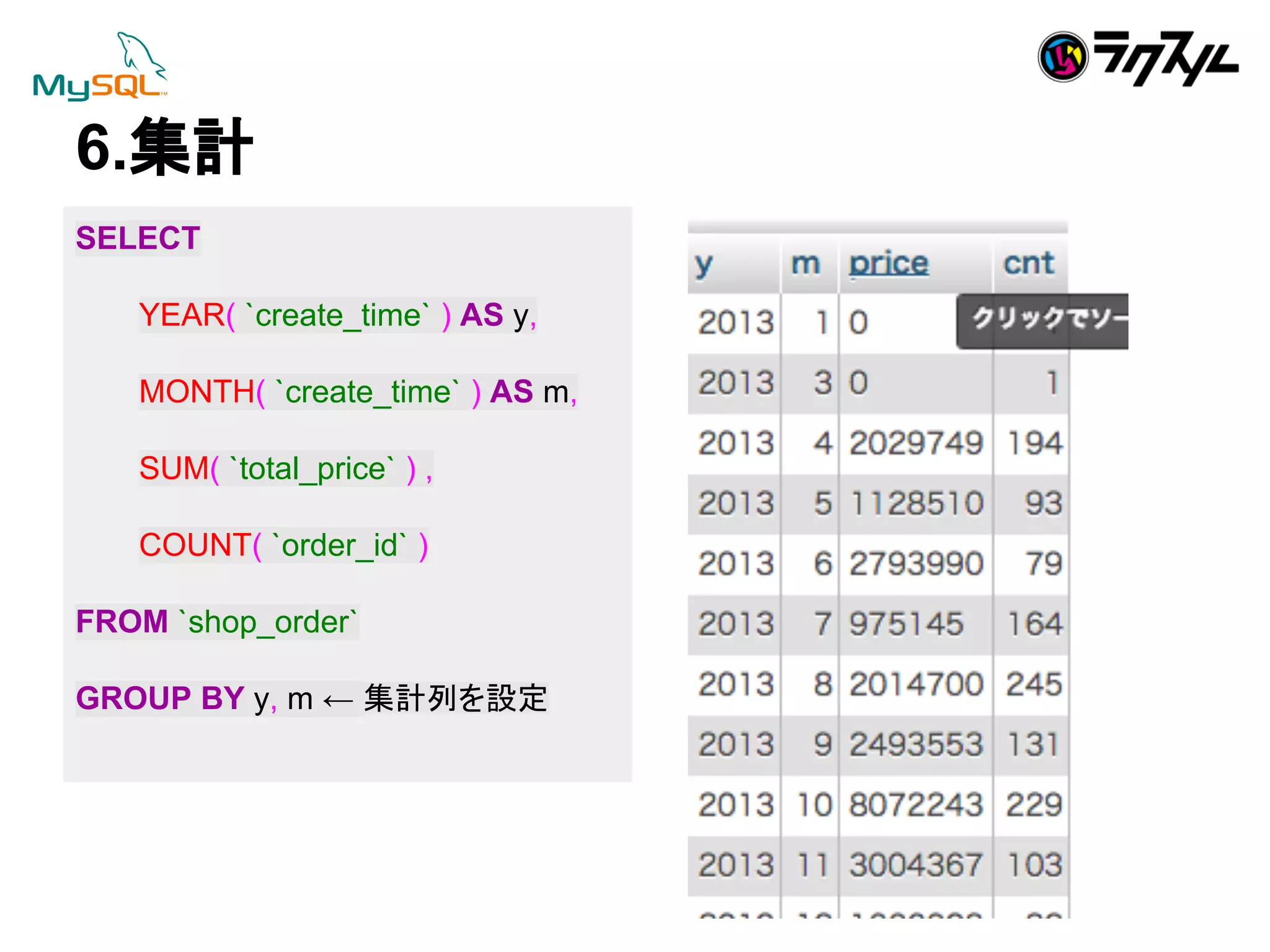Image resolution: width=1270 pixels, height=952 pixels.
Task: Click the cnt value 79
Action: (1044, 563)
